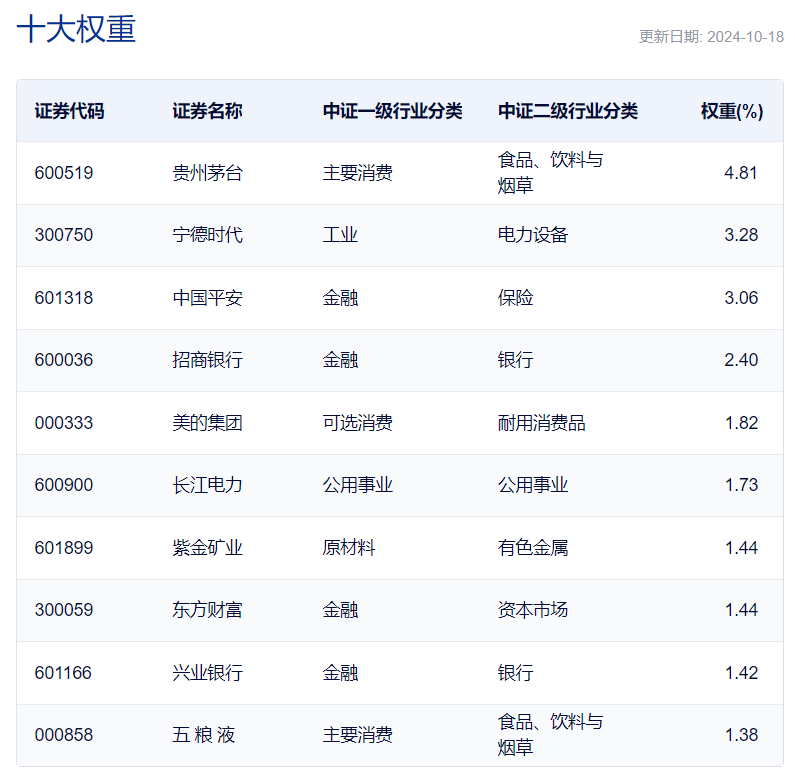
Task: Select stock code 600036
Action: pos(64,360)
